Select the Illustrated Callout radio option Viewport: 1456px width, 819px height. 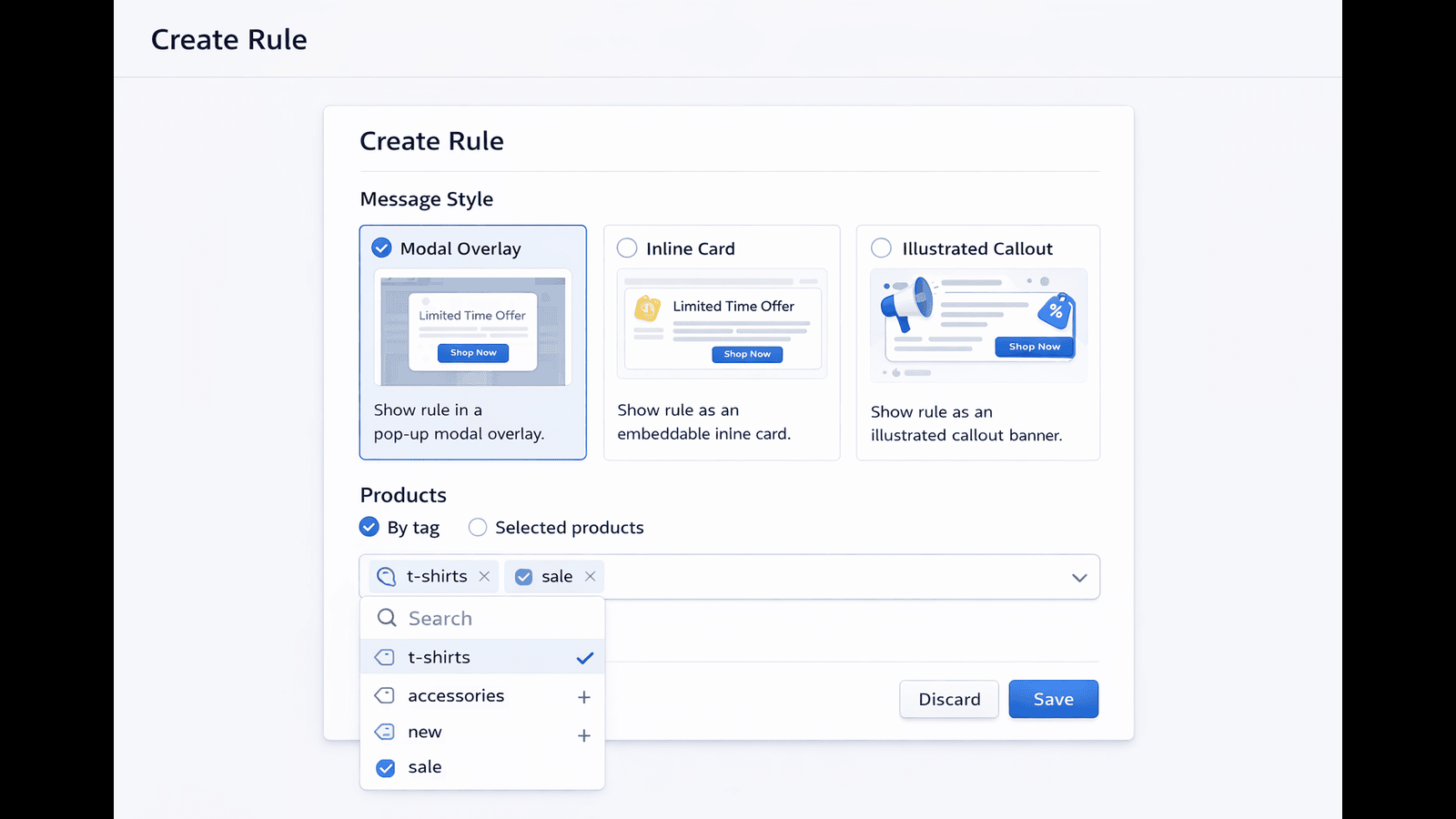click(881, 248)
